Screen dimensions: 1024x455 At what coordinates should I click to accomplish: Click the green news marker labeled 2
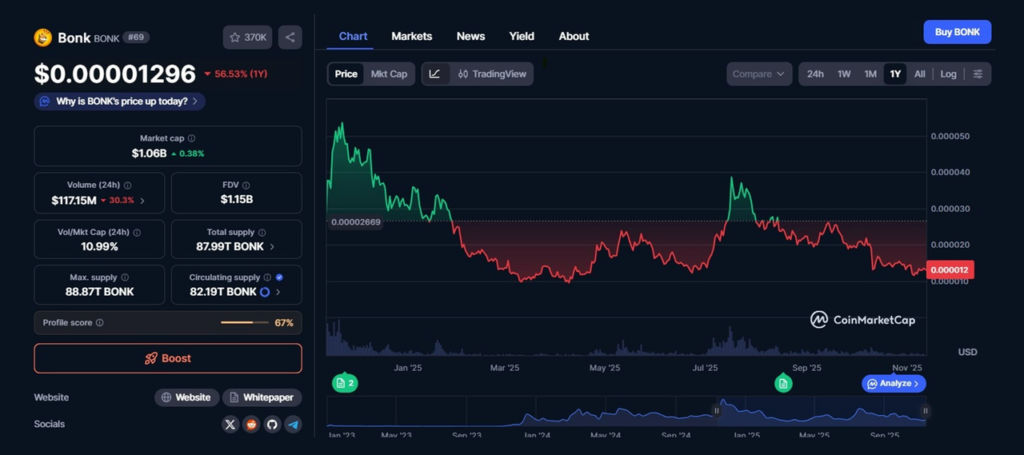[x=345, y=383]
